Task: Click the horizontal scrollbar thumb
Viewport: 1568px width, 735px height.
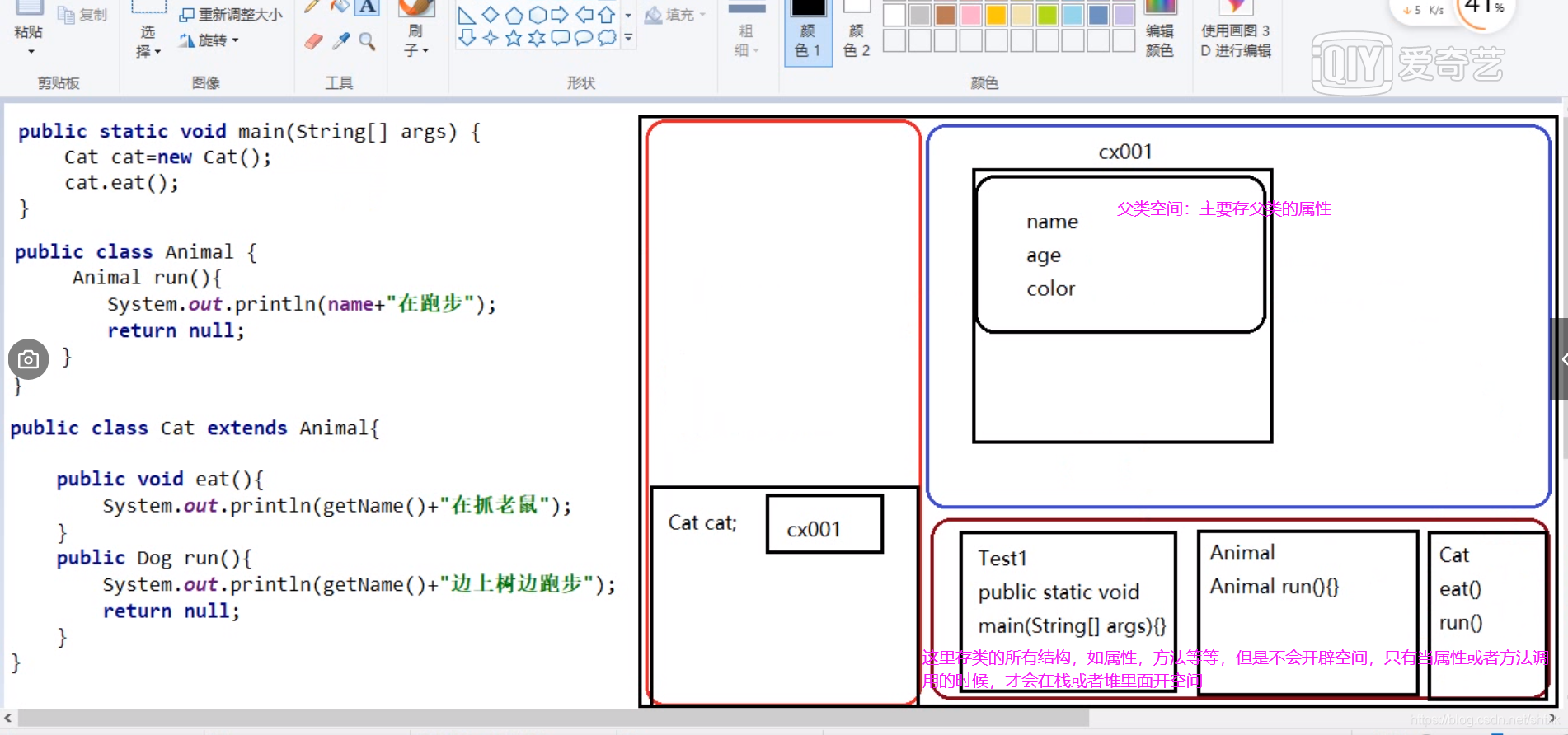Action: click(x=554, y=718)
